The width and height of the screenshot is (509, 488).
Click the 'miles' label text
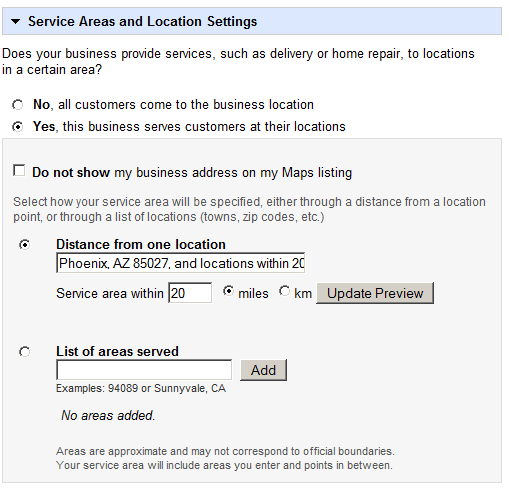pyautogui.click(x=253, y=293)
